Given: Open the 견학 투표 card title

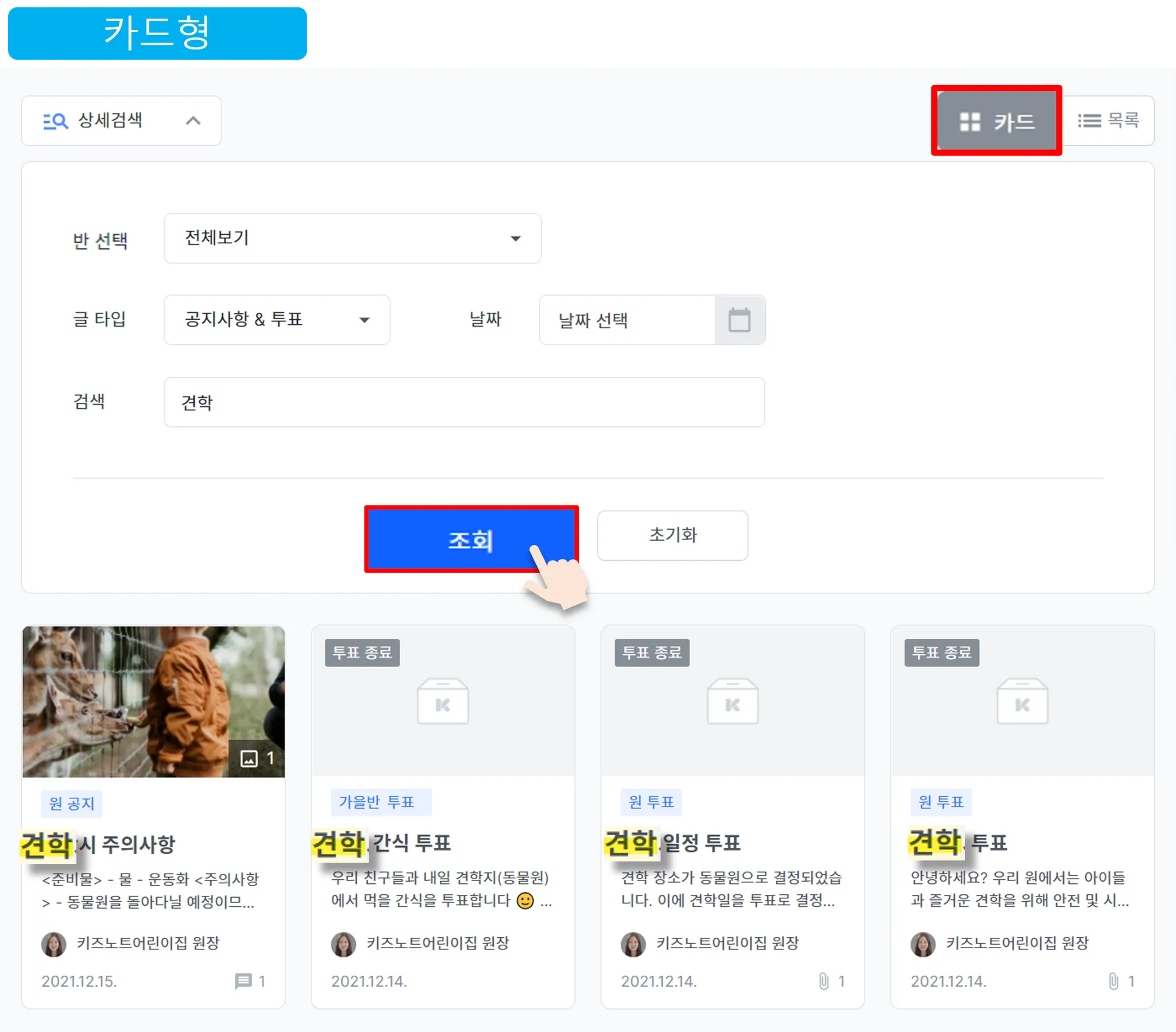Looking at the screenshot, I should 958,843.
